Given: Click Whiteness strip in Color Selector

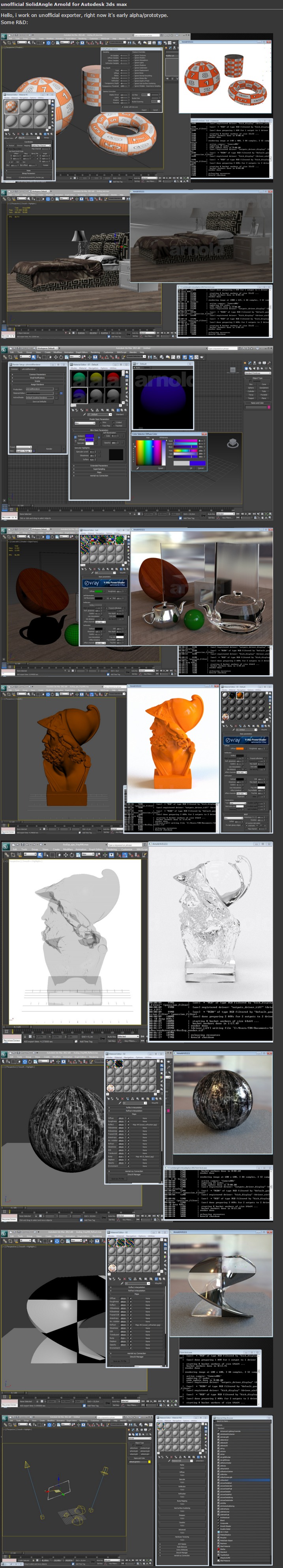Looking at the screenshot, I should pyautogui.click(x=164, y=452).
